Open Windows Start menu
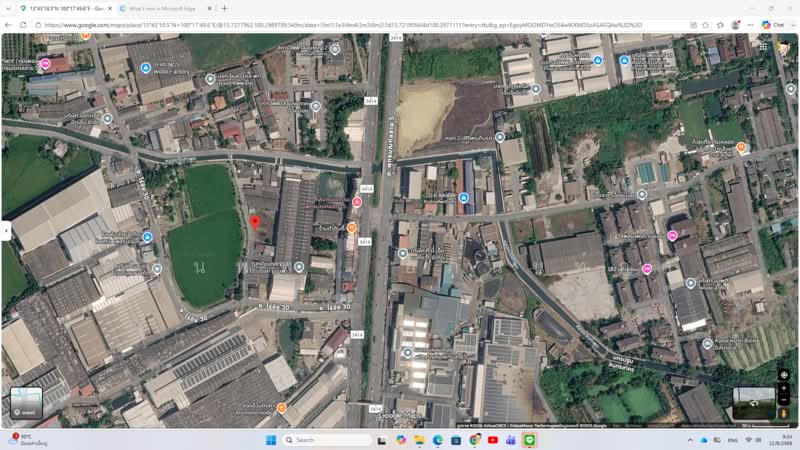Viewport: 800px width, 450px height. (x=271, y=440)
